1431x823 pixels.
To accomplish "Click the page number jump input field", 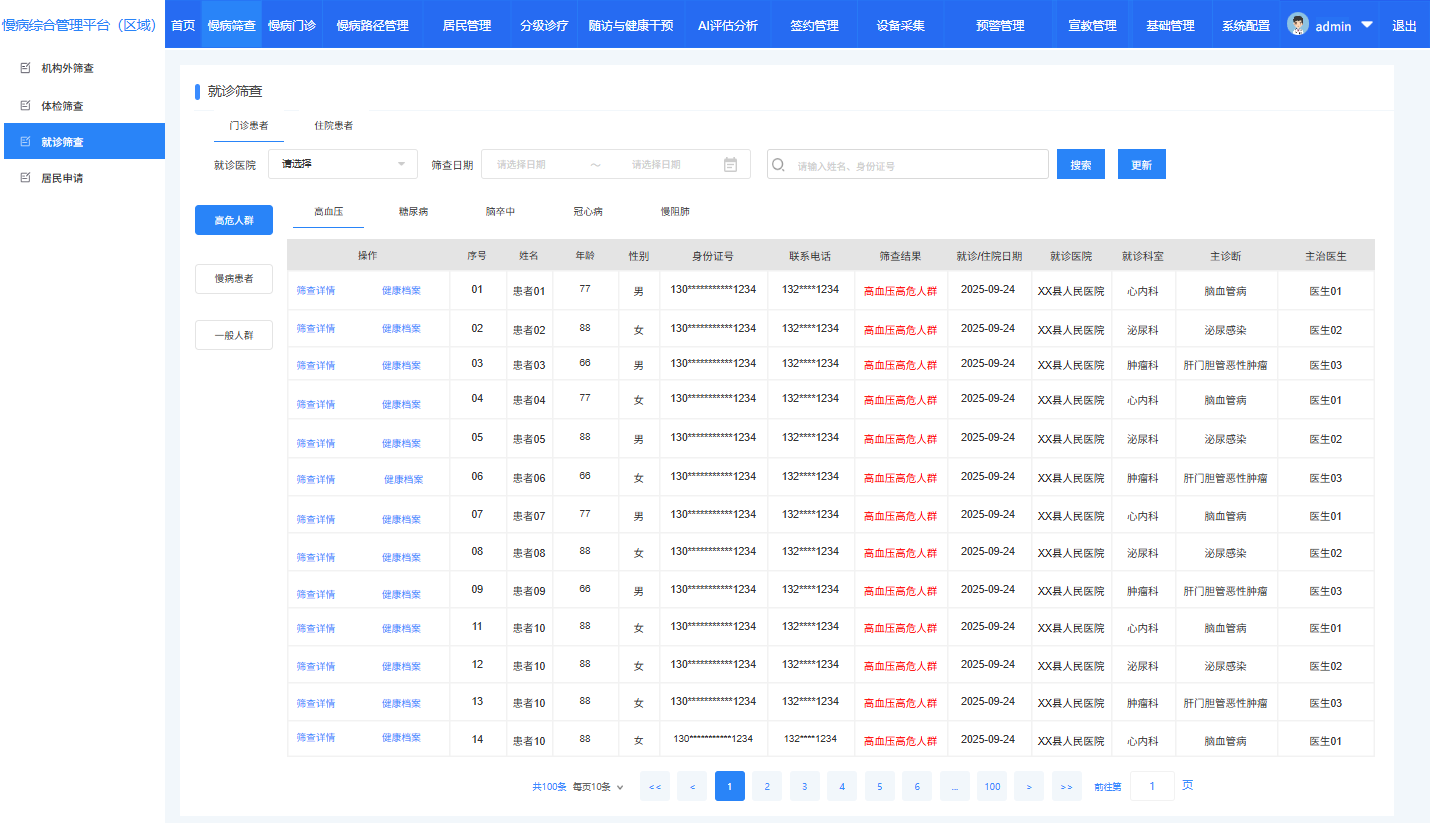I will 1152,787.
